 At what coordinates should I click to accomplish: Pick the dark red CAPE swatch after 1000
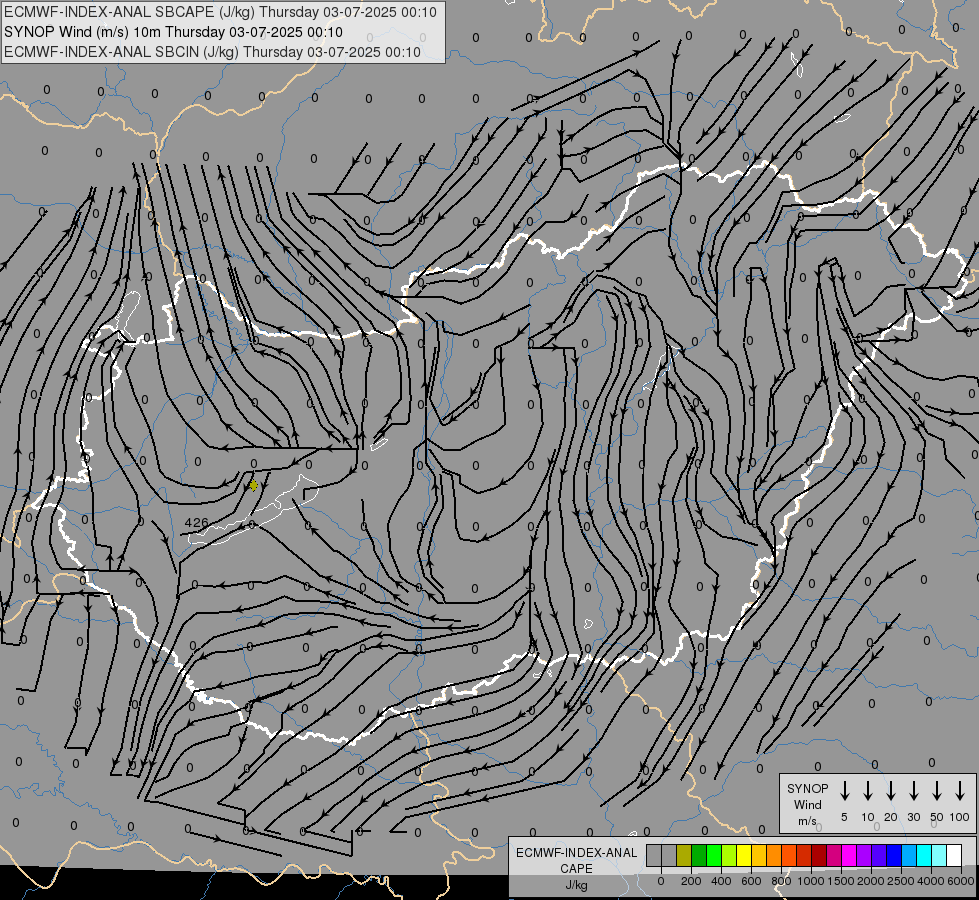819,855
